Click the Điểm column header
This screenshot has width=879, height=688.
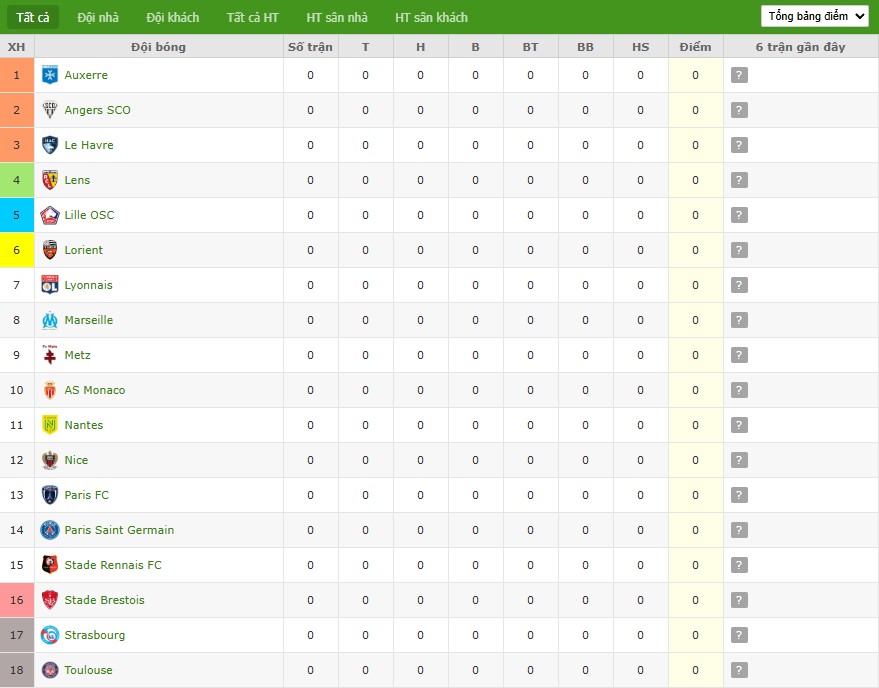[695, 47]
